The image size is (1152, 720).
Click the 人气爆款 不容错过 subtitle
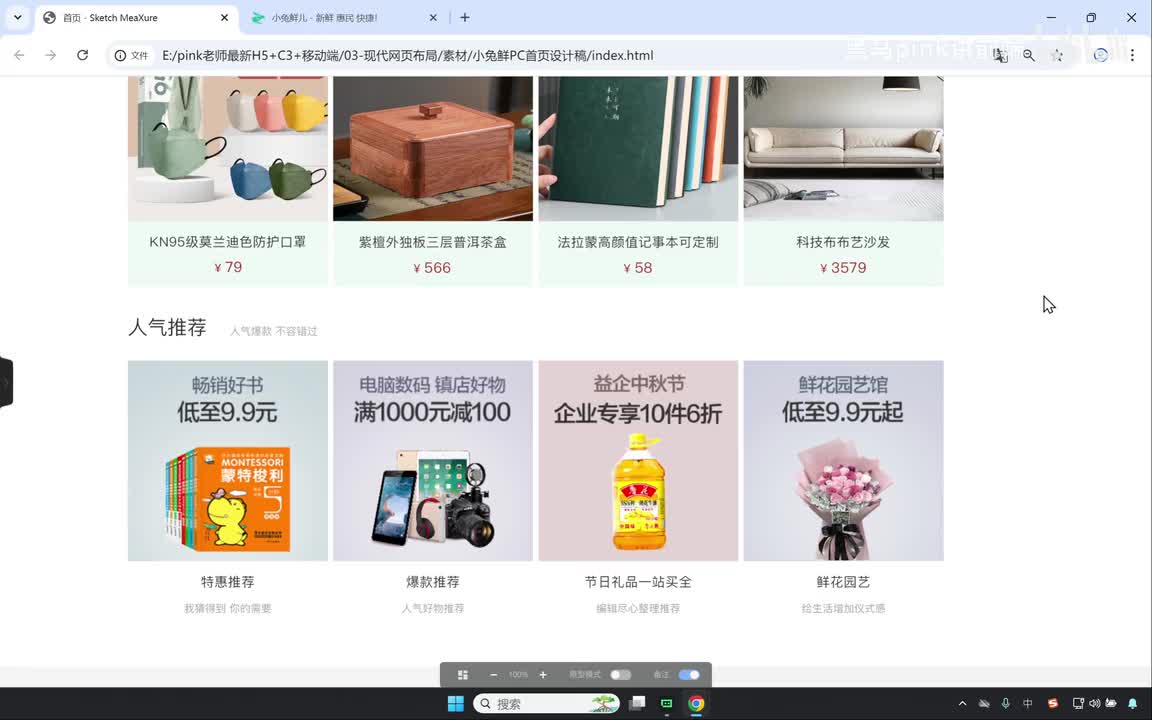pyautogui.click(x=273, y=331)
